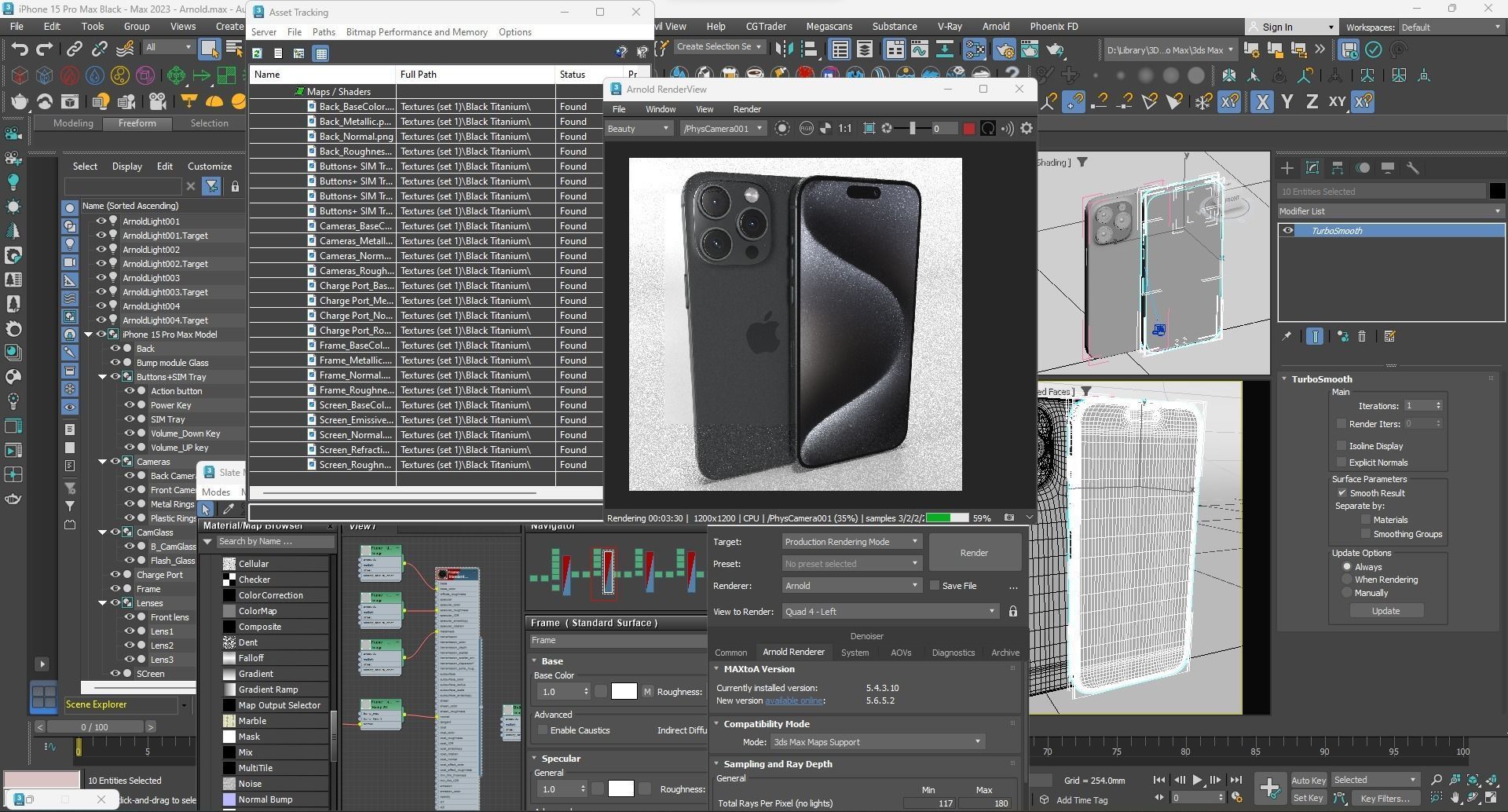Collapse the Buttons+SIM Tray tree node
This screenshot has height=812, width=1508.
(103, 377)
